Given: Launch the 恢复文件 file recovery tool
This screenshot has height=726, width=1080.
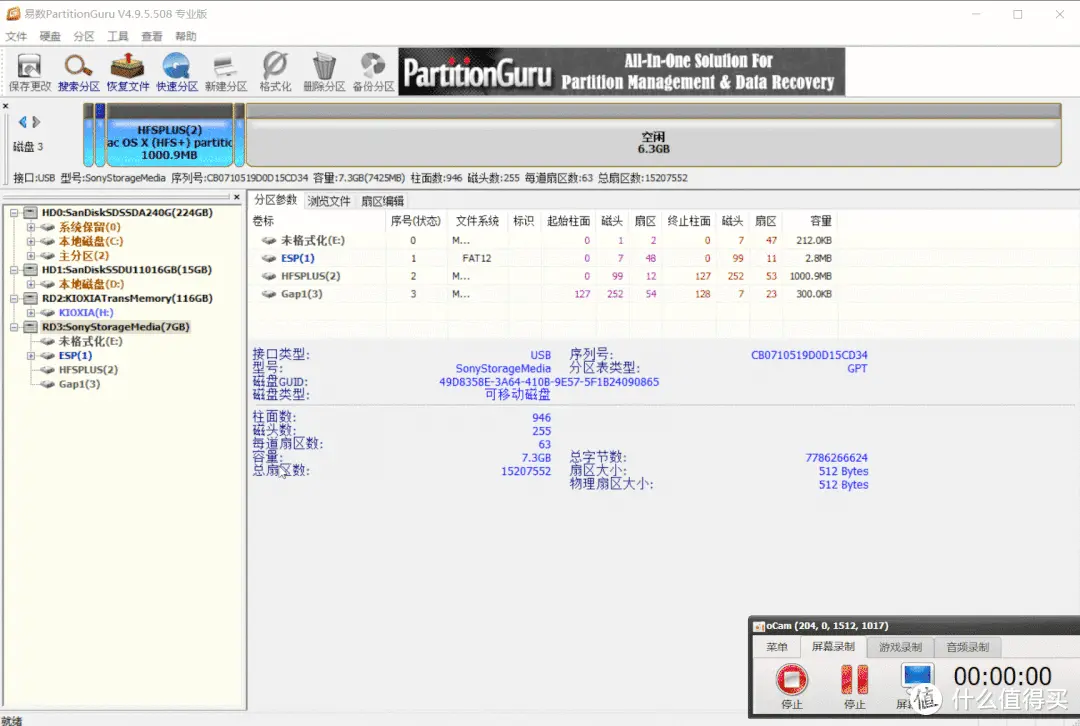Looking at the screenshot, I should [x=127, y=72].
